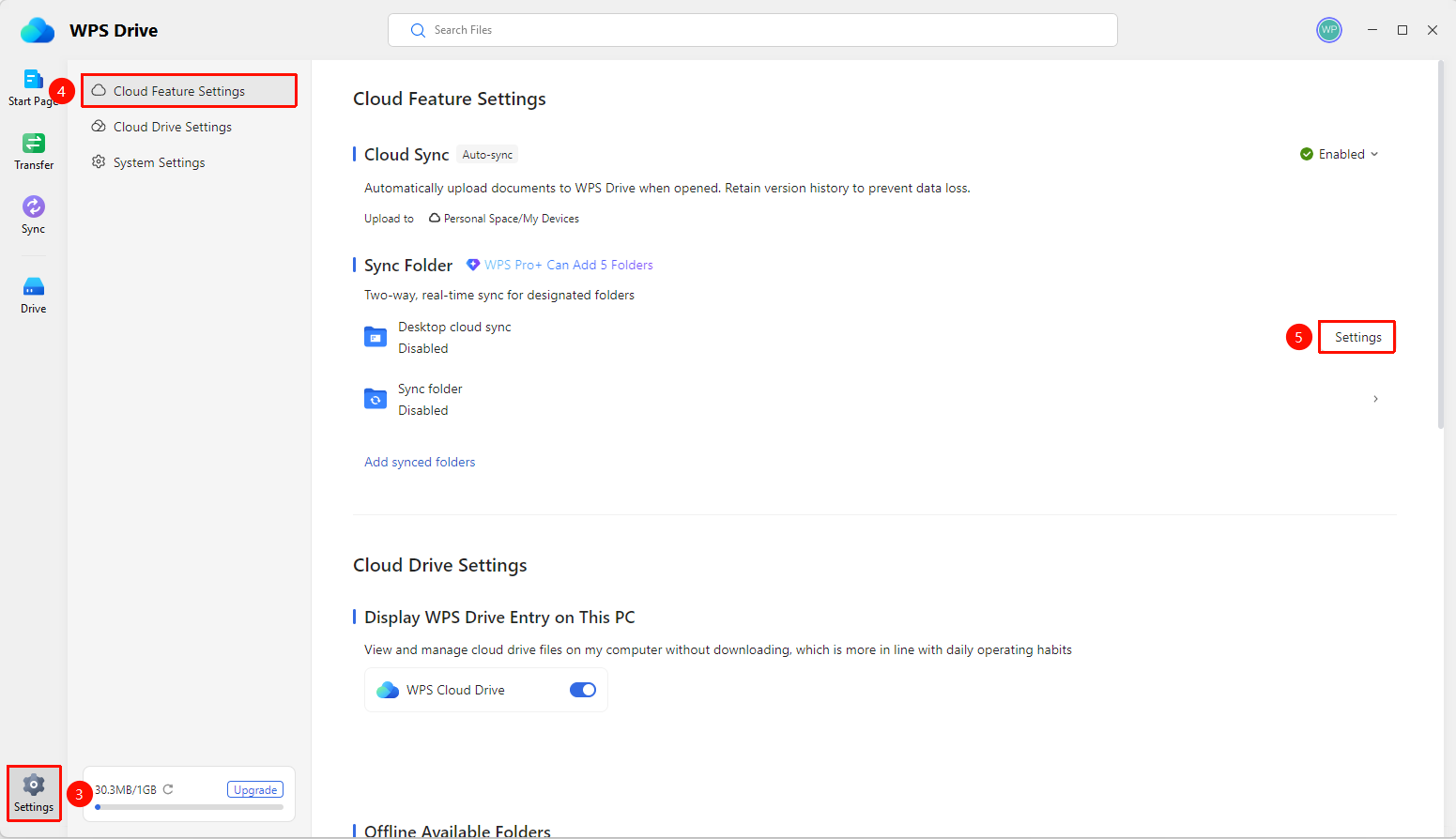Toggle the WPS Cloud Drive switch
The height and width of the screenshot is (839, 1456).
coord(583,690)
